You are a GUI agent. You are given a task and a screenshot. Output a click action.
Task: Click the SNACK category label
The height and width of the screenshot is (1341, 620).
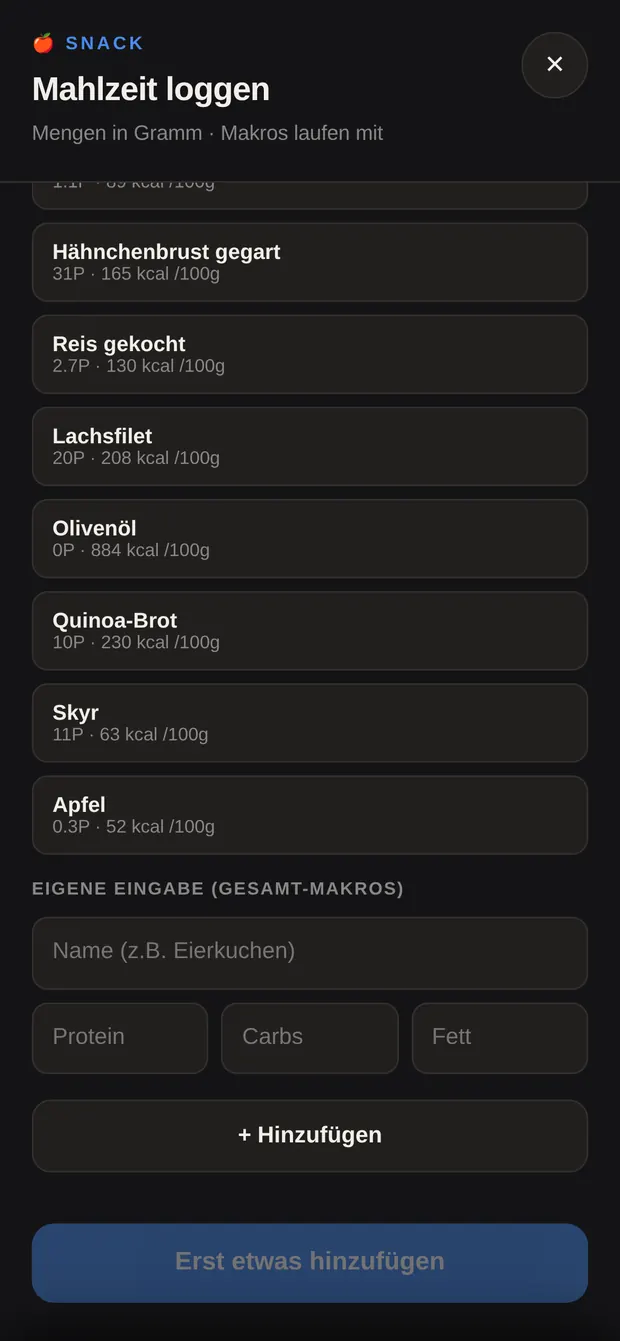(105, 43)
